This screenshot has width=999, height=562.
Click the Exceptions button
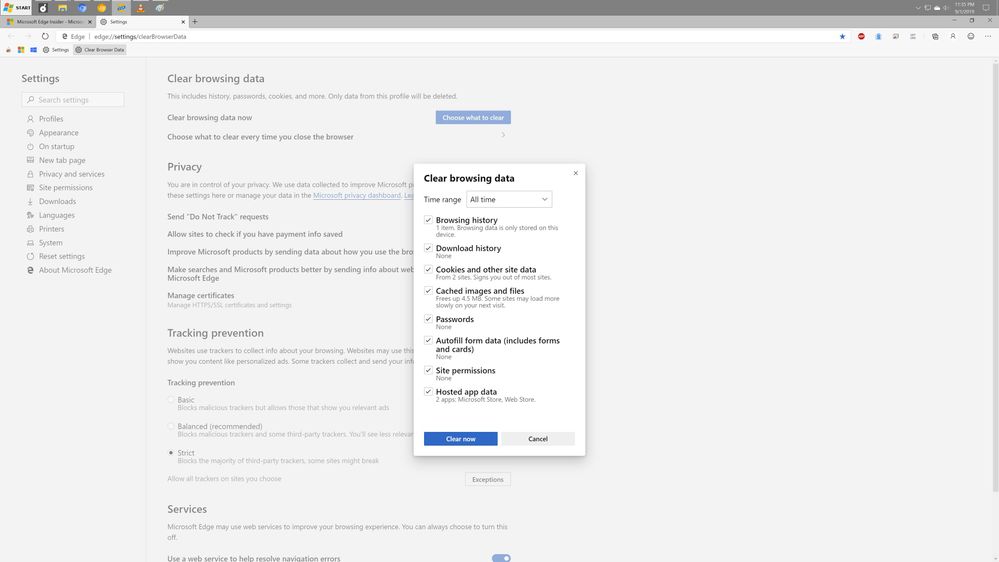click(x=487, y=479)
